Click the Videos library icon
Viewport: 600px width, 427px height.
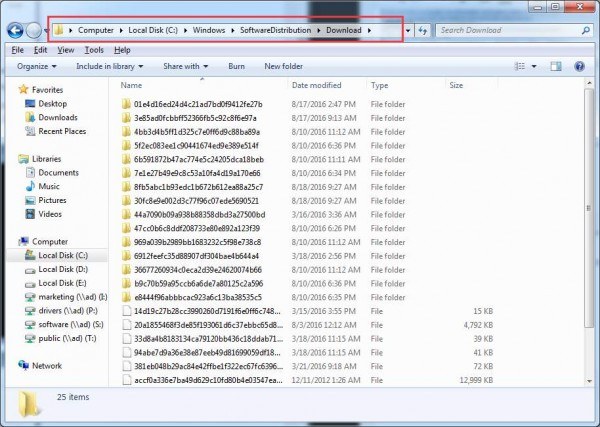click(x=30, y=214)
